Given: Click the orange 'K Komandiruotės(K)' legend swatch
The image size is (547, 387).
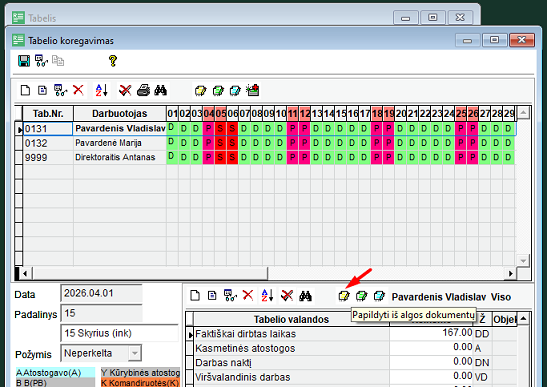Looking at the screenshot, I should pyautogui.click(x=140, y=382).
